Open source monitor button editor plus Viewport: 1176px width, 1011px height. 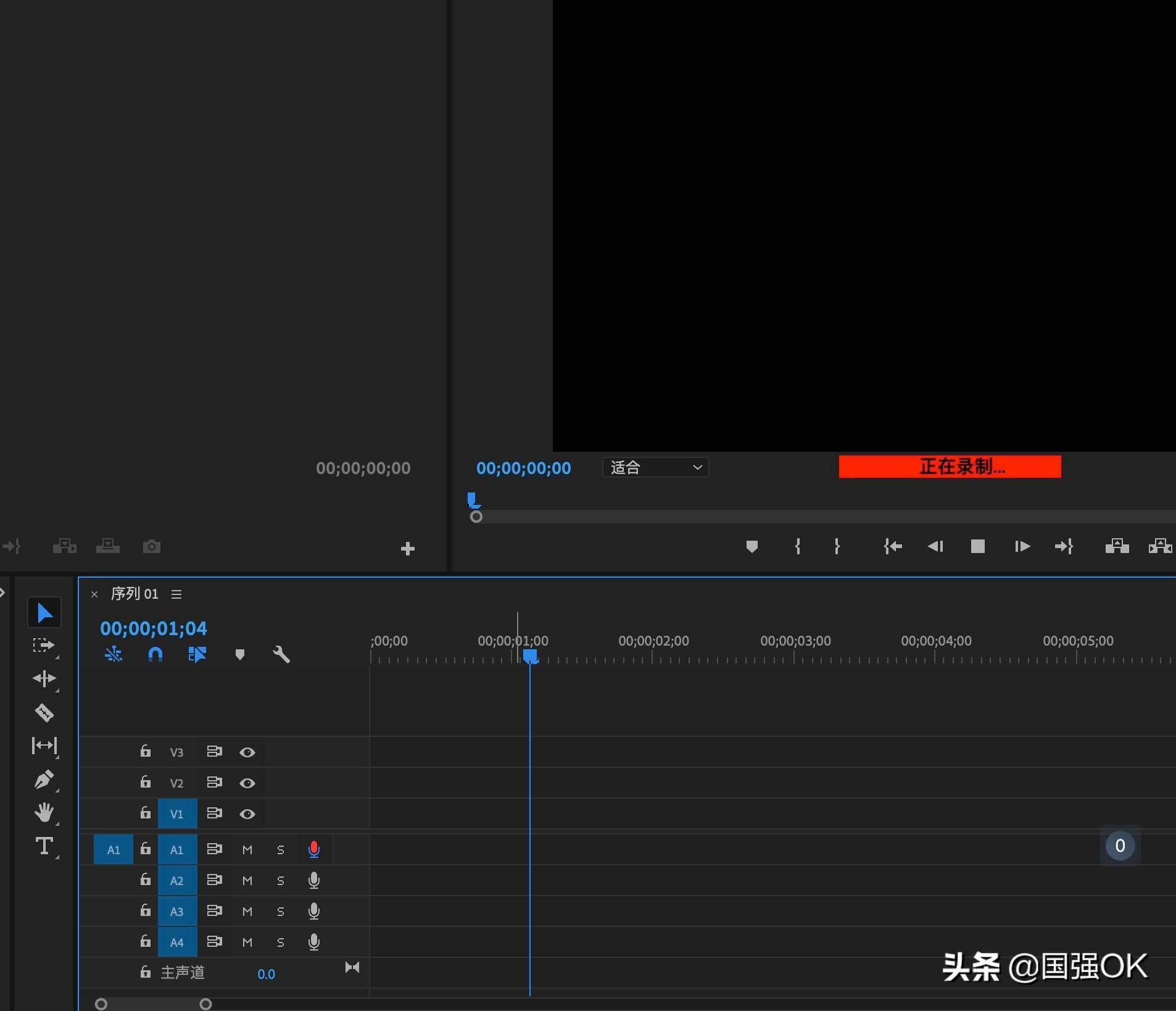click(408, 549)
